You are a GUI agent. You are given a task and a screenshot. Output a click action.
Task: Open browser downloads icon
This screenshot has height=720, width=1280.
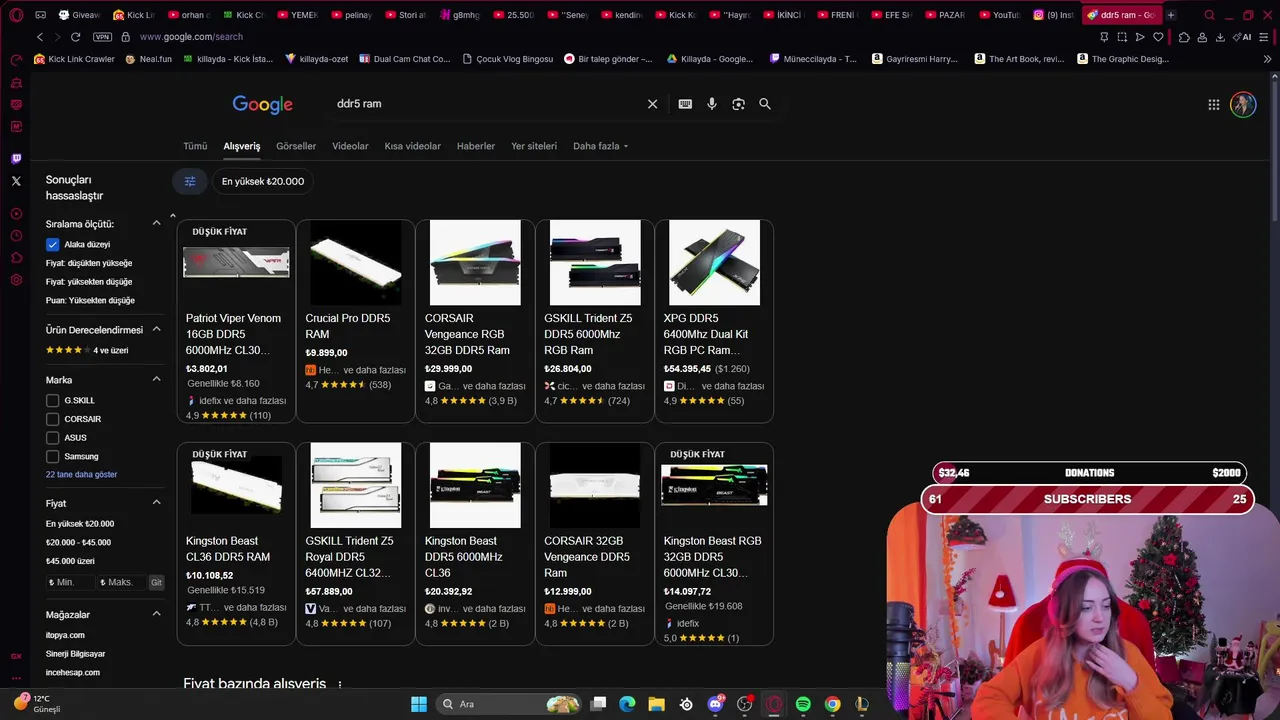[x=1219, y=37]
